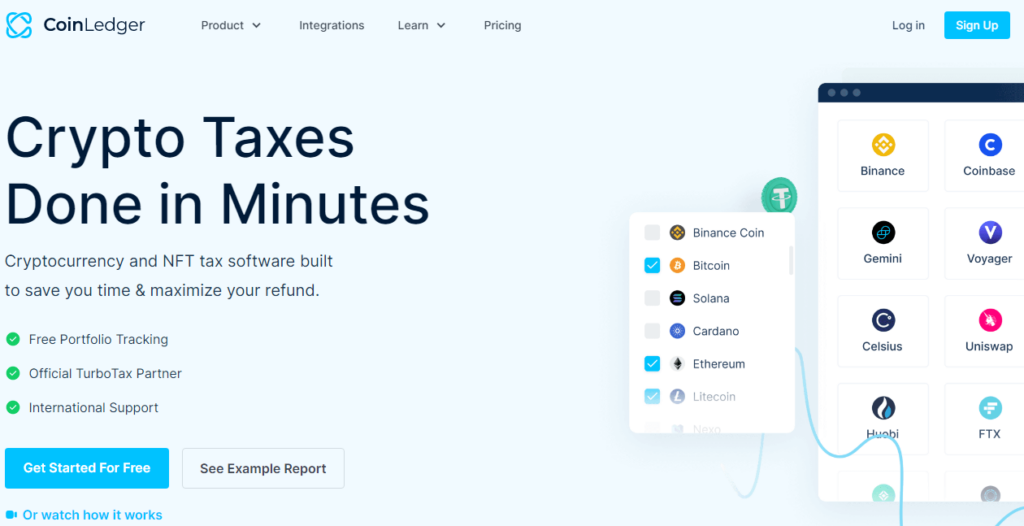
Task: Check the Binance Coin checkbox
Action: pyautogui.click(x=652, y=233)
